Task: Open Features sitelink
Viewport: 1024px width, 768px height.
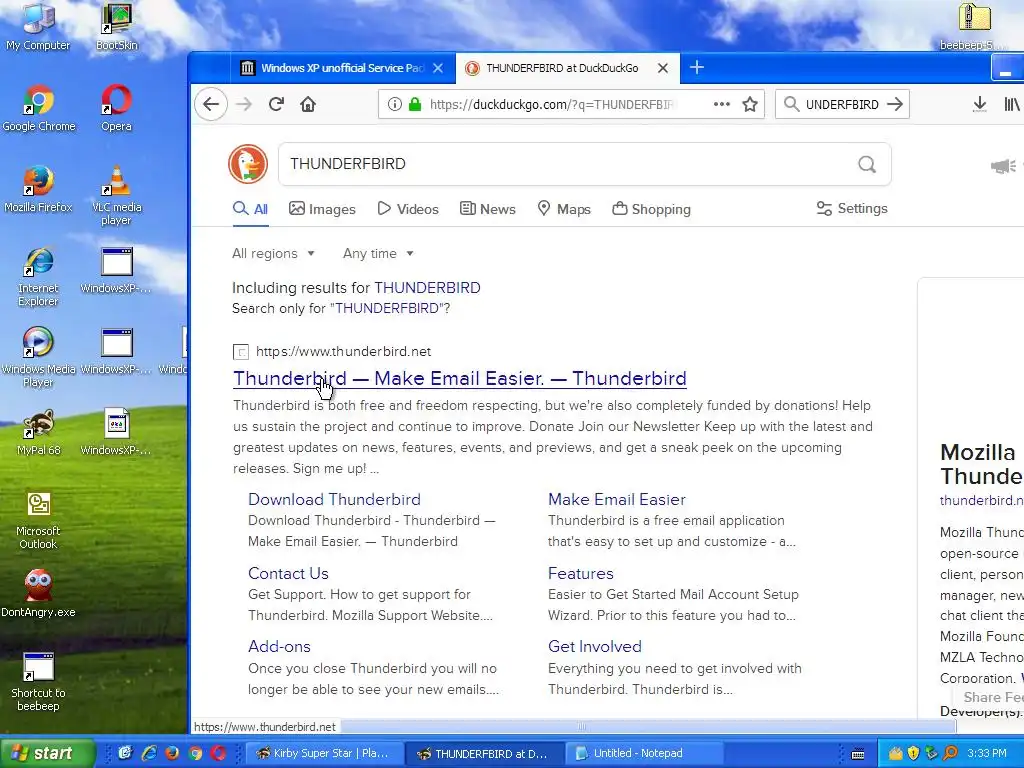Action: [581, 573]
